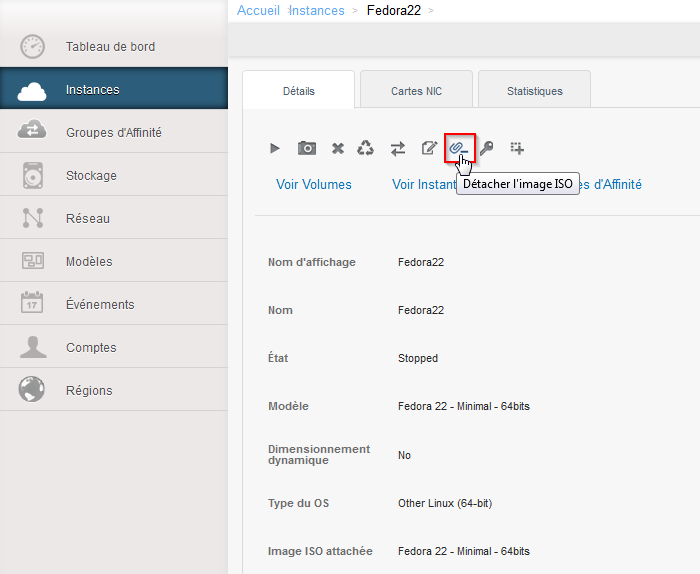
Task: Click the recycle icon to reinstall the VM
Action: (366, 148)
